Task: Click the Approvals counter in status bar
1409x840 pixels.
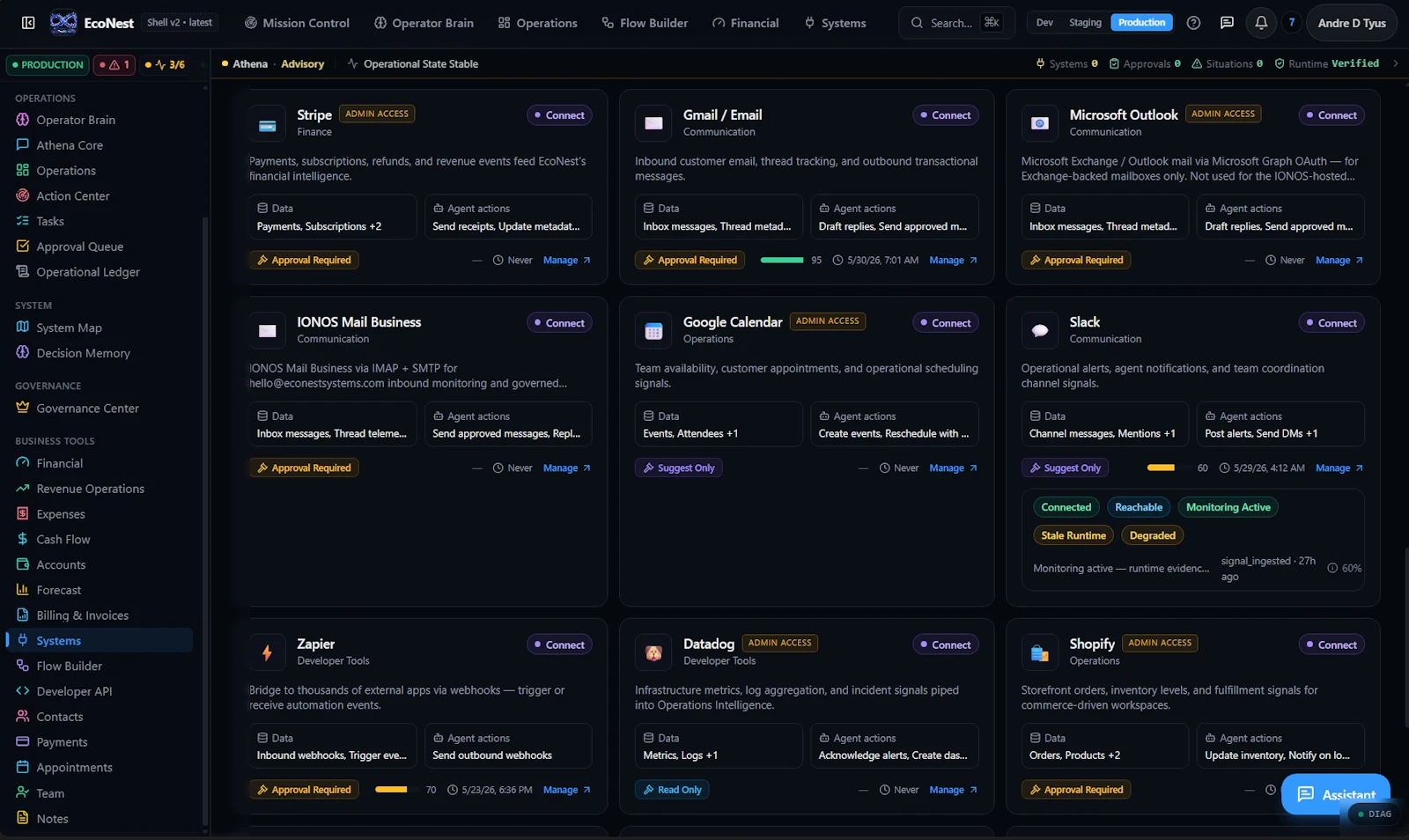Action: pos(1145,63)
